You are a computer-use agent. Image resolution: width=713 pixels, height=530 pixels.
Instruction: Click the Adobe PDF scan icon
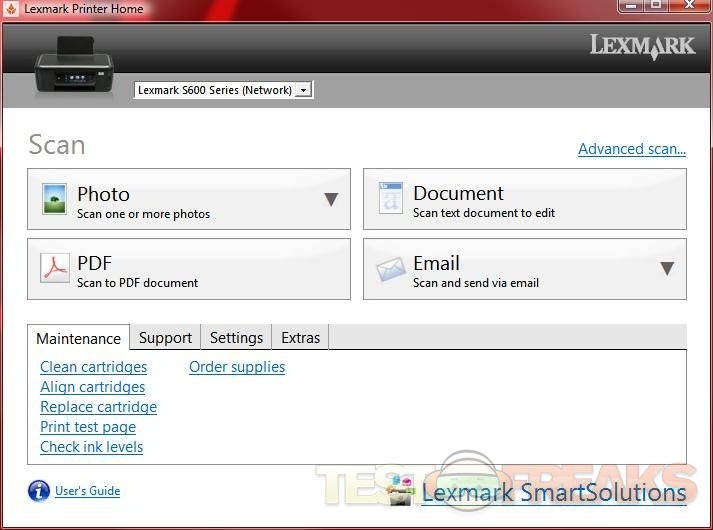point(54,269)
